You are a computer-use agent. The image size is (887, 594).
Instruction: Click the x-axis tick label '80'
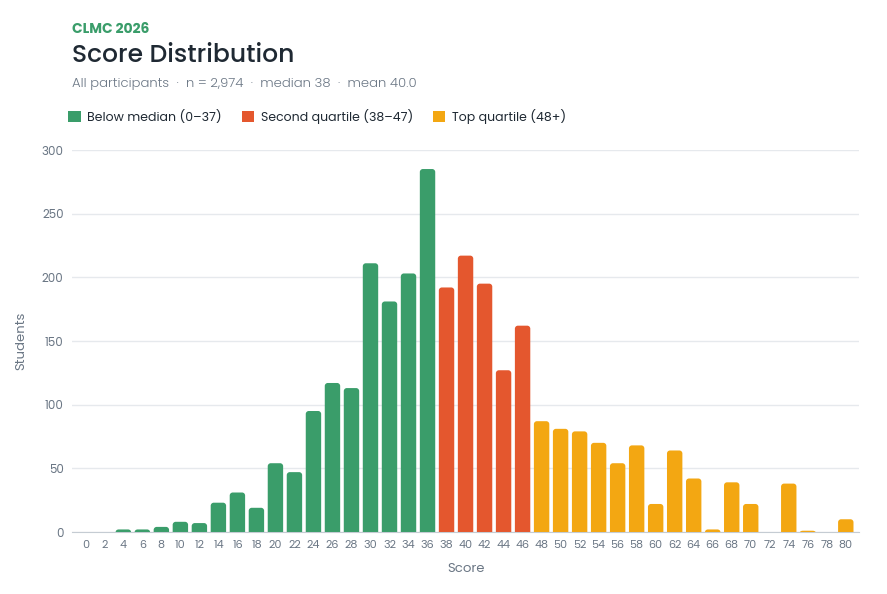coord(845,544)
